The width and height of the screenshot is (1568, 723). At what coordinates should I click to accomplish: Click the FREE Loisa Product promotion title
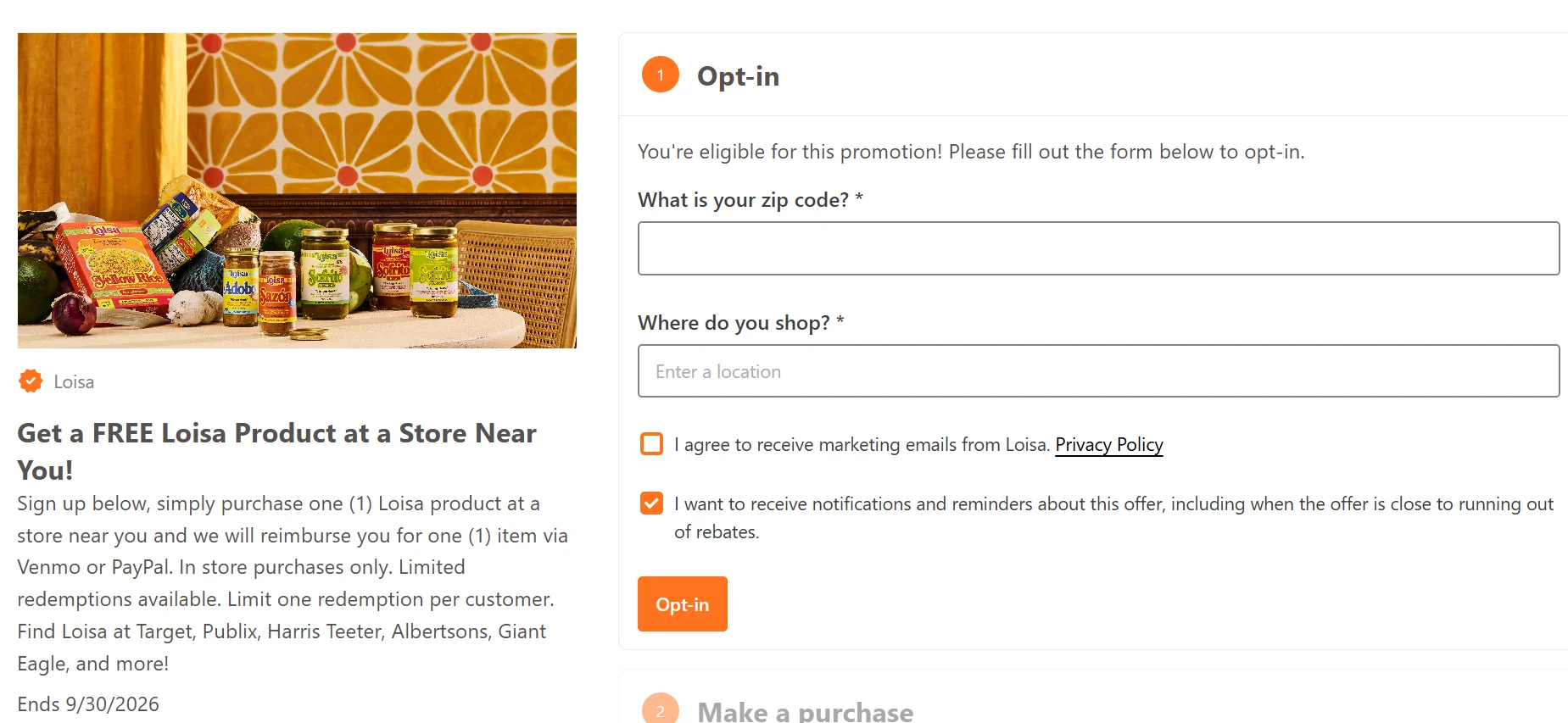point(277,451)
